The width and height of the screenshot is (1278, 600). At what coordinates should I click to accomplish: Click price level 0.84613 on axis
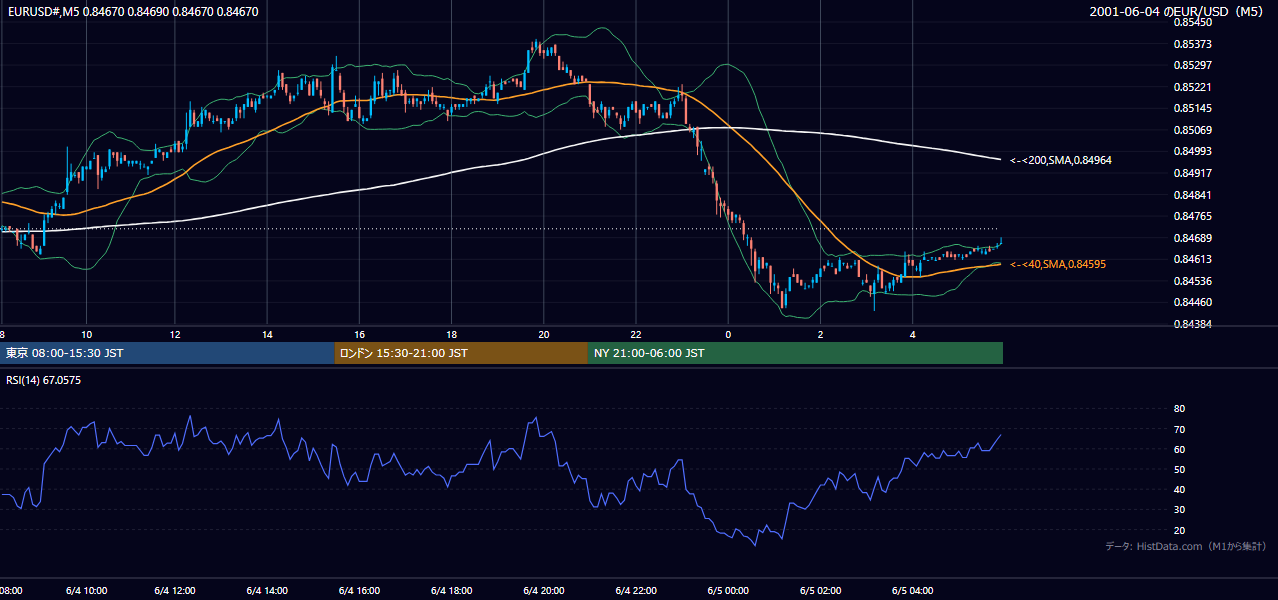coord(1192,259)
